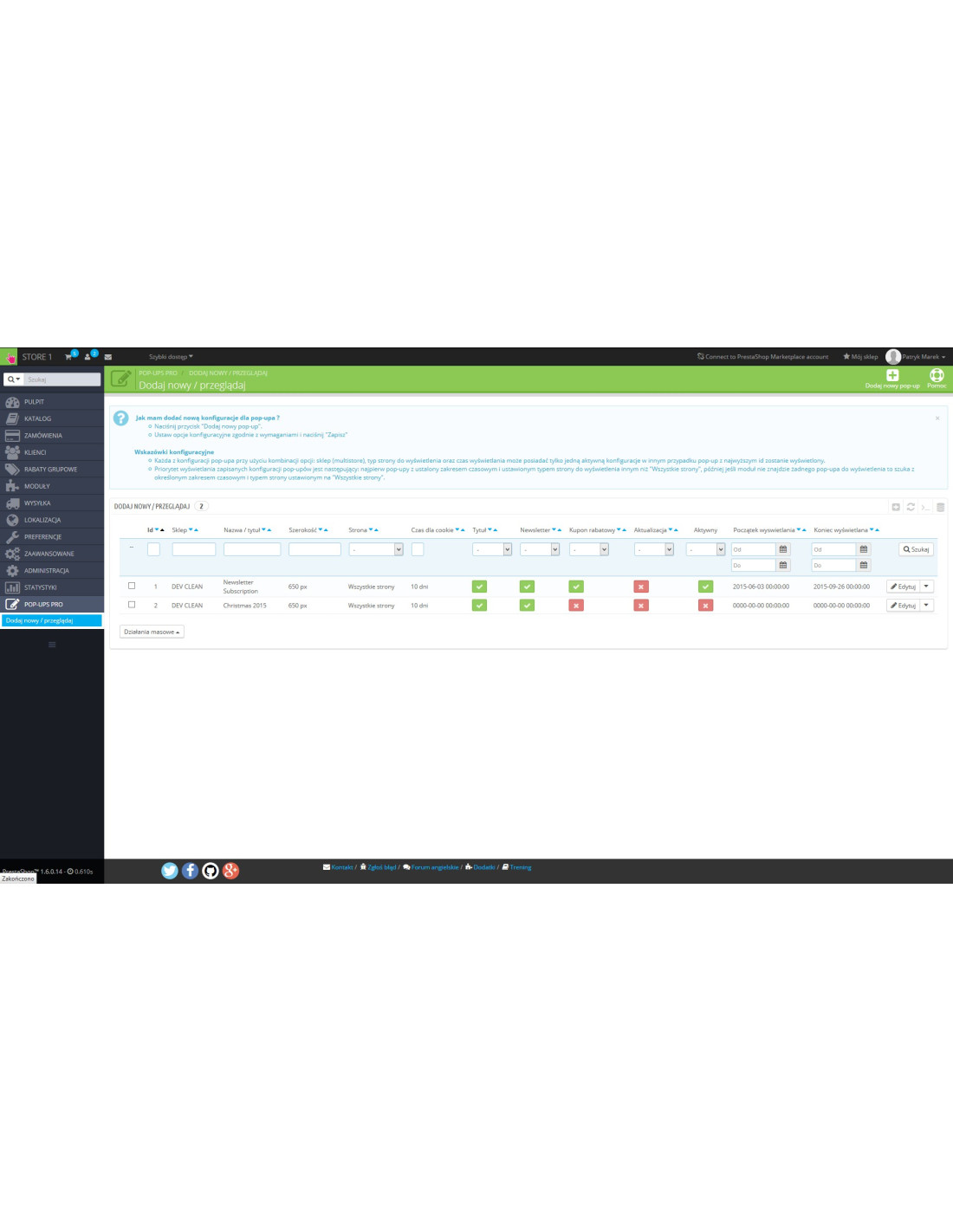Open the customers notifications icon
Image resolution: width=953 pixels, height=1232 pixels.
(89, 357)
